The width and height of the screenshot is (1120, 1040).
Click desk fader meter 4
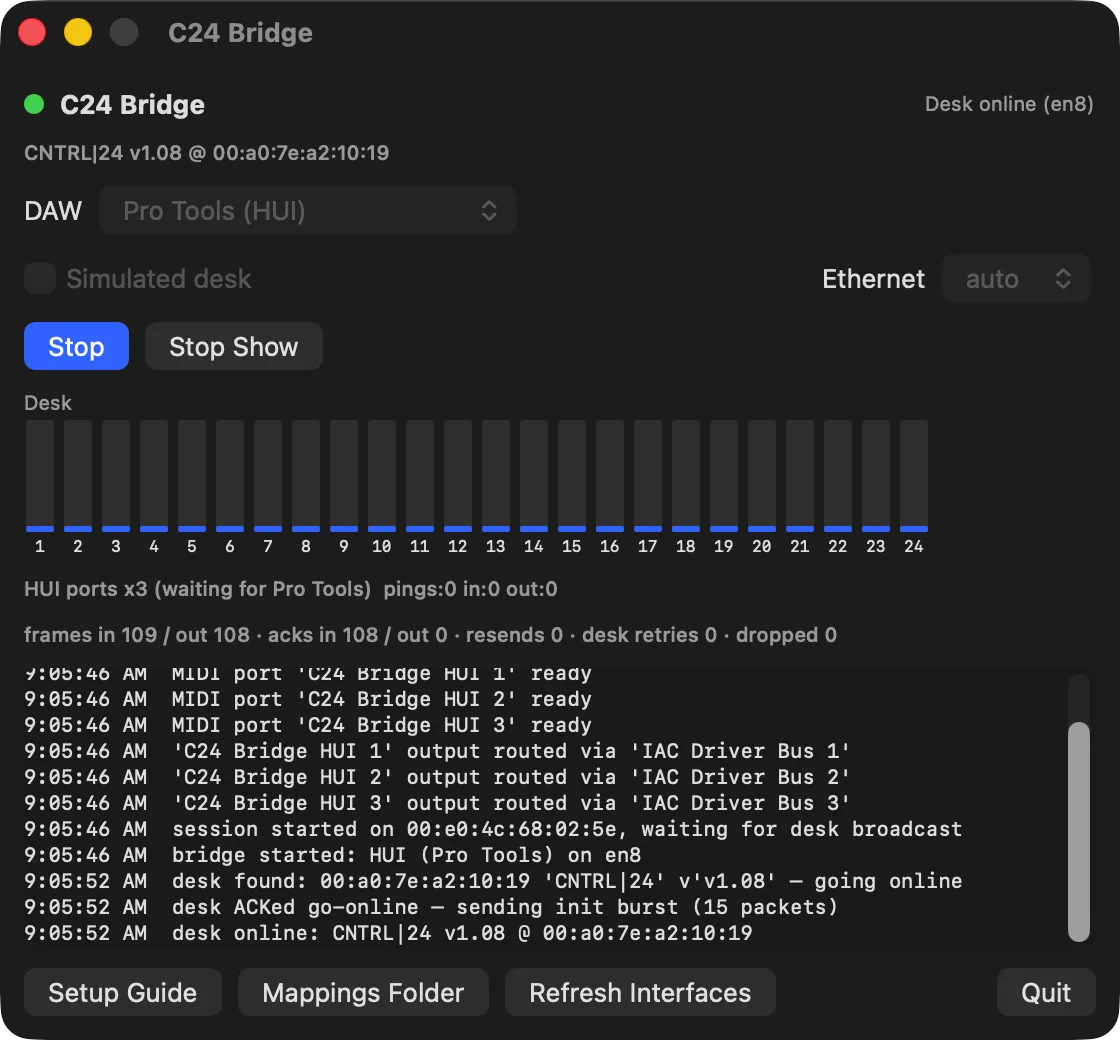click(154, 476)
